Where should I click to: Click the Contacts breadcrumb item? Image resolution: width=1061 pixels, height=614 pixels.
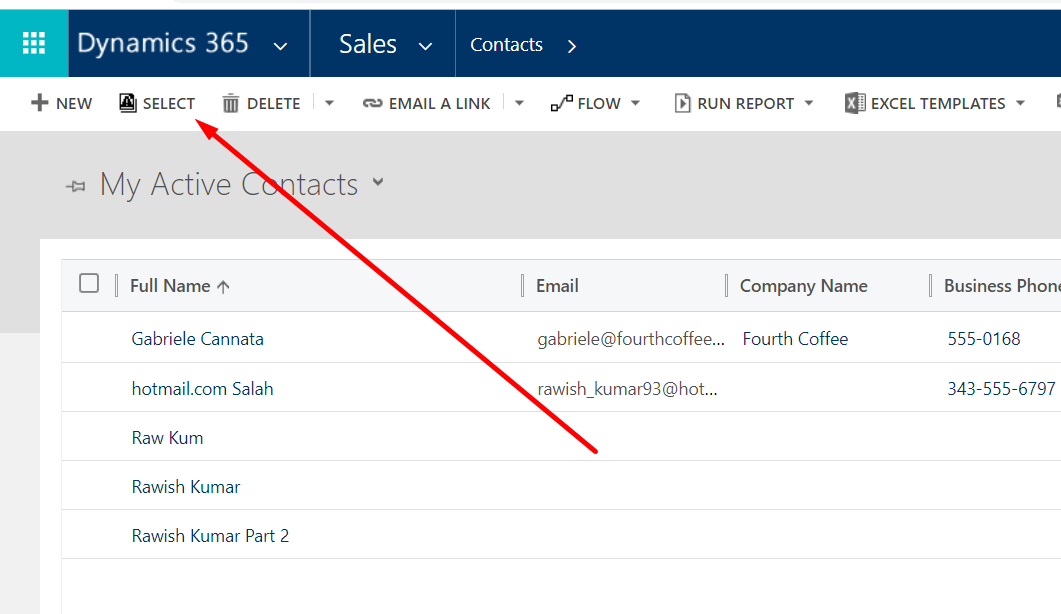506,45
